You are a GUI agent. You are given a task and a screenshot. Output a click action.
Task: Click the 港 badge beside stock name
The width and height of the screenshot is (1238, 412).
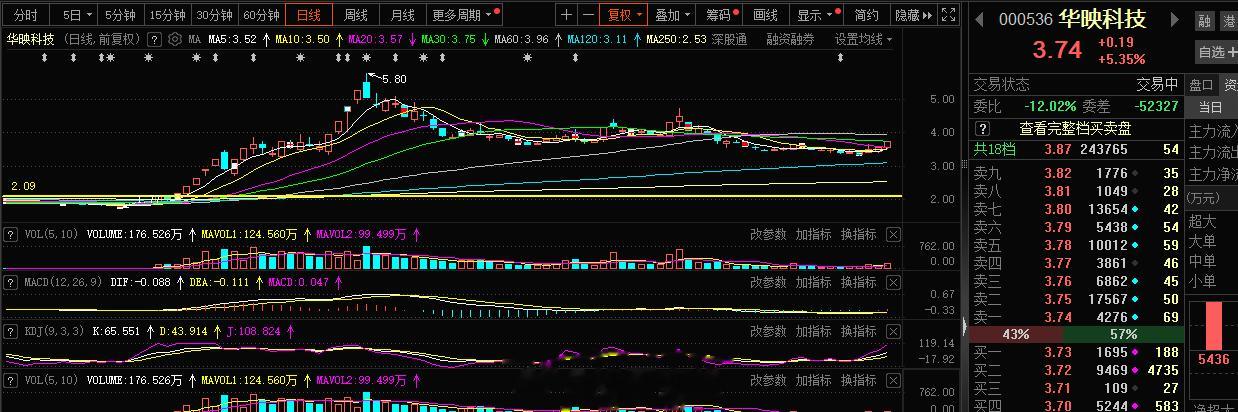click(1230, 21)
